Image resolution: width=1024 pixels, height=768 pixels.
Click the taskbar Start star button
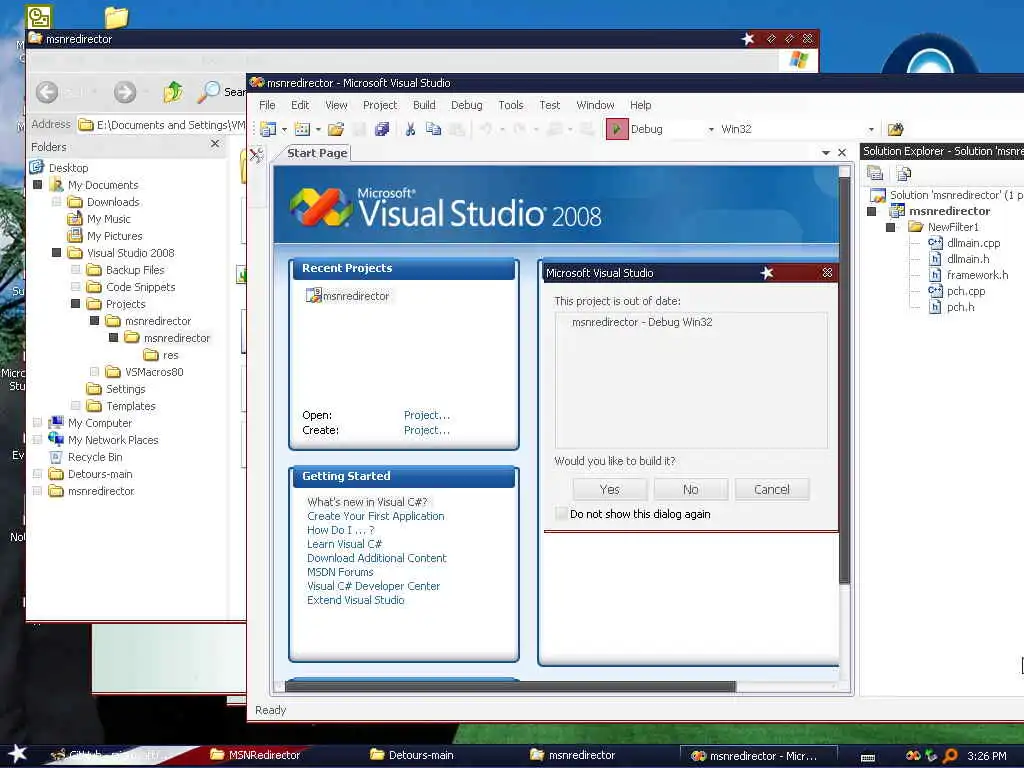[17, 754]
